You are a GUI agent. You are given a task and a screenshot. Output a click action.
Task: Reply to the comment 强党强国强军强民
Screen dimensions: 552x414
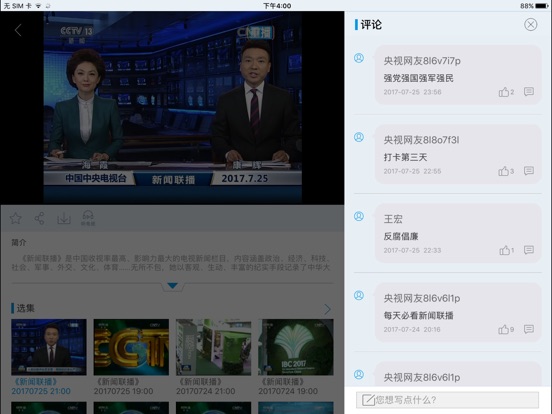[x=529, y=92]
